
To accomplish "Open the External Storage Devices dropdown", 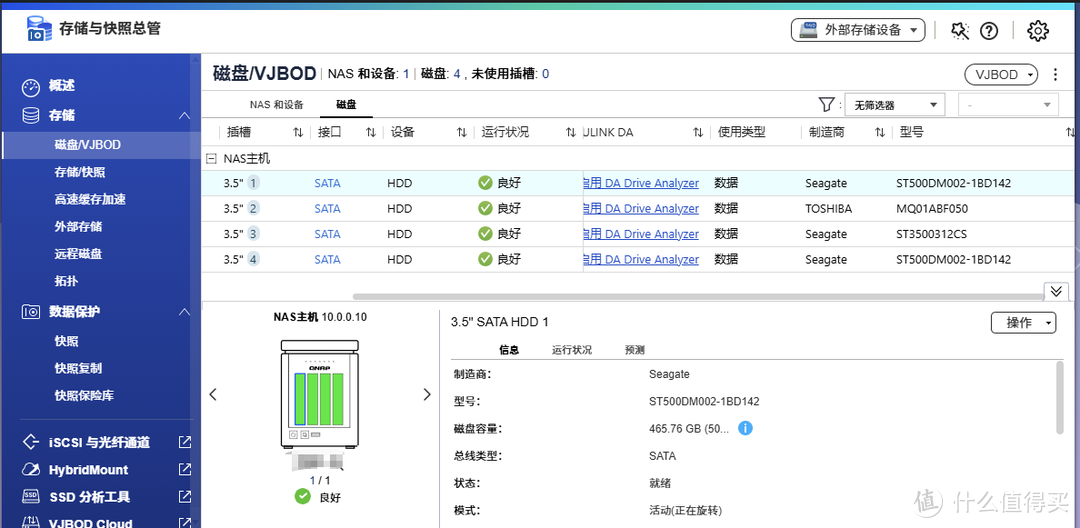I will 858,30.
